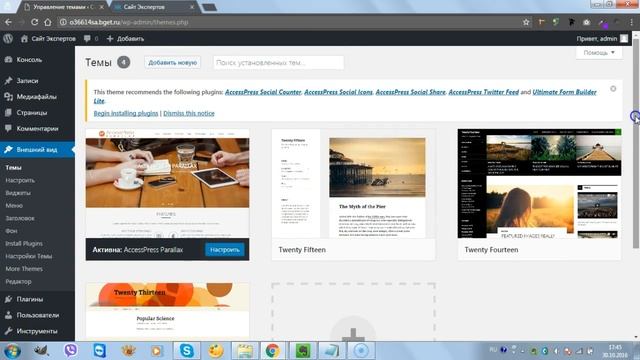Open Skype from the taskbar
Screen dimensions: 640x360
click(187, 351)
